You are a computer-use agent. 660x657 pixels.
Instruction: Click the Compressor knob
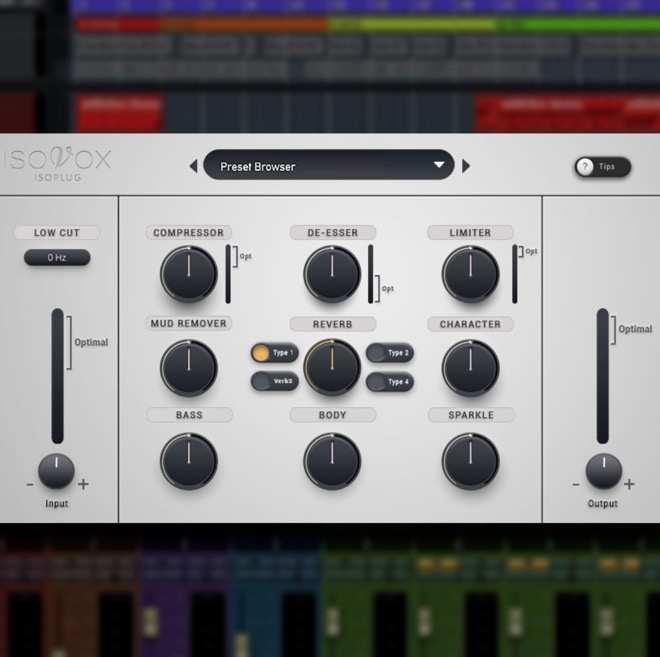coord(188,274)
